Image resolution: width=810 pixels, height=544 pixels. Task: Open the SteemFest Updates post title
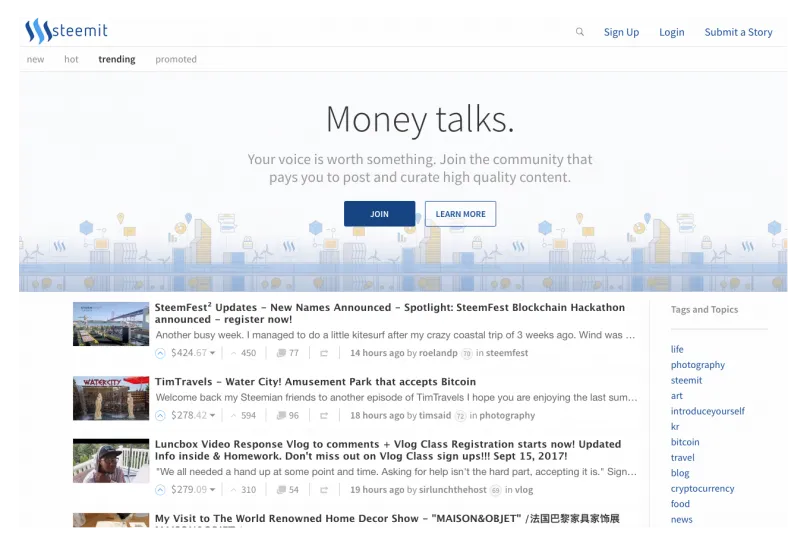(390, 314)
